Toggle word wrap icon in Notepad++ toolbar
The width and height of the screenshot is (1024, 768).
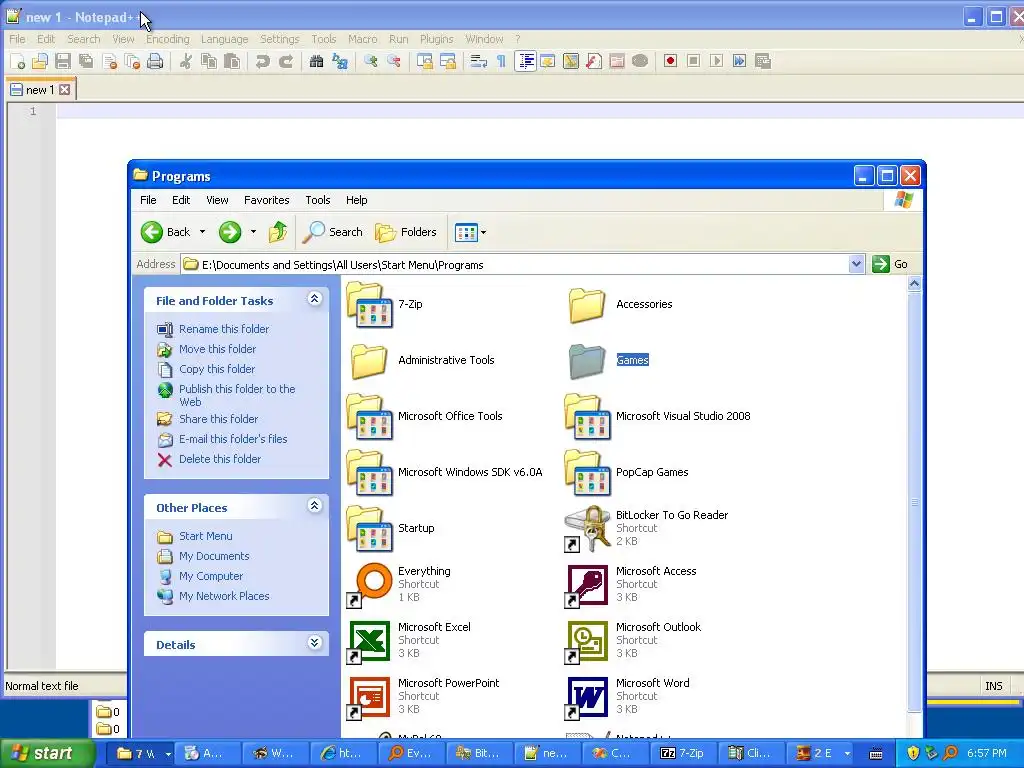coord(479,61)
